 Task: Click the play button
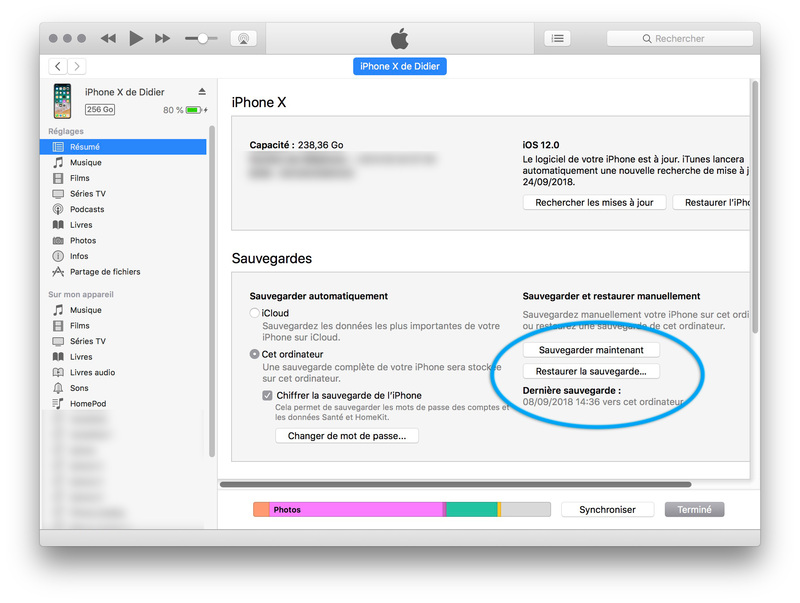pos(136,38)
